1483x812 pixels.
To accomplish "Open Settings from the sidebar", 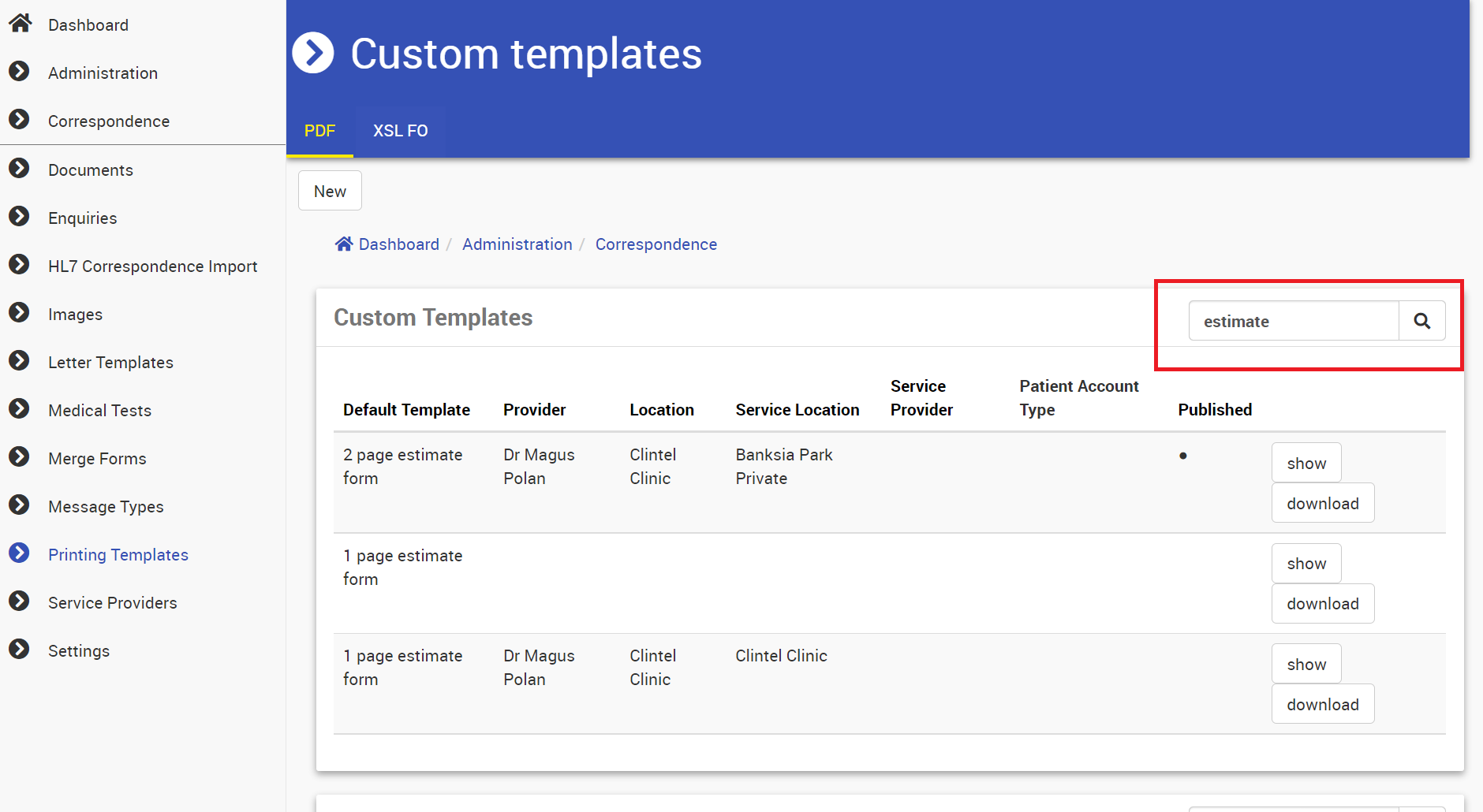I will (79, 651).
